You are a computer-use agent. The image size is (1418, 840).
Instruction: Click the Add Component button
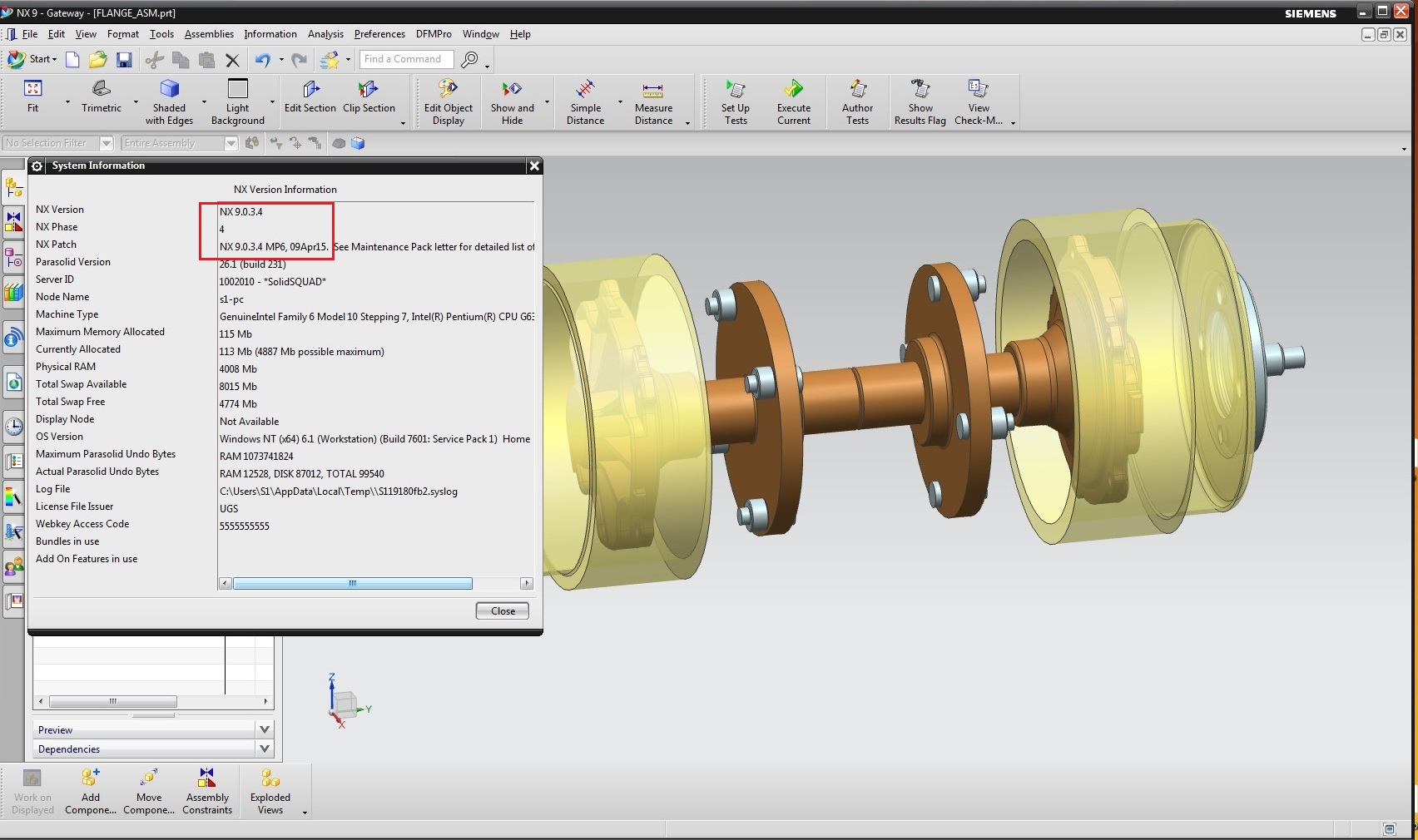click(x=91, y=792)
